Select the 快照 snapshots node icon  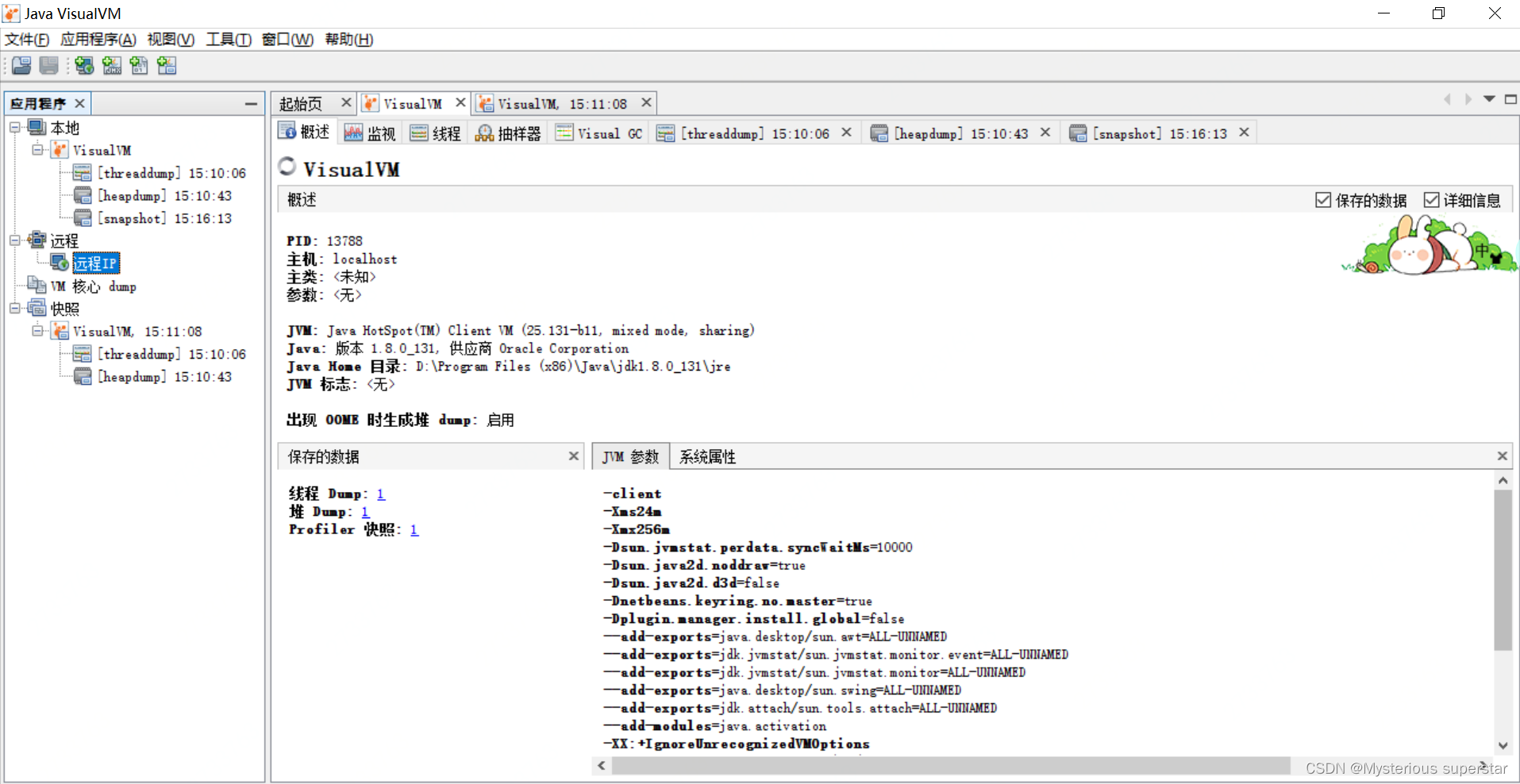(x=37, y=308)
